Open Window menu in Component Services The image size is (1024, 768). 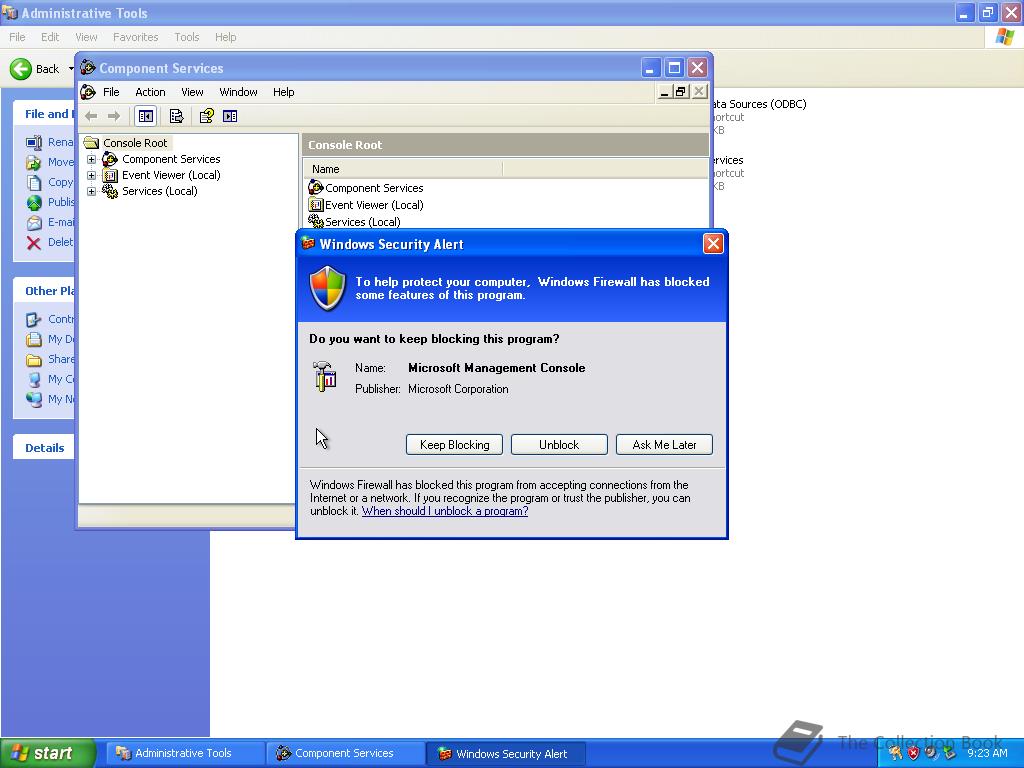[238, 92]
